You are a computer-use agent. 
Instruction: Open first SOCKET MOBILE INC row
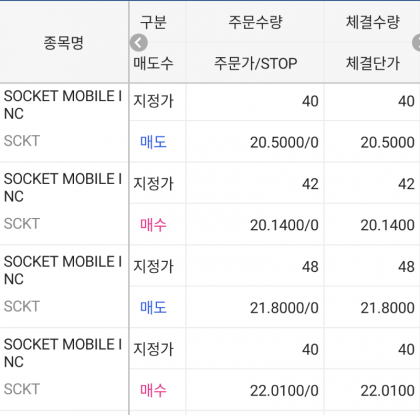click(64, 123)
